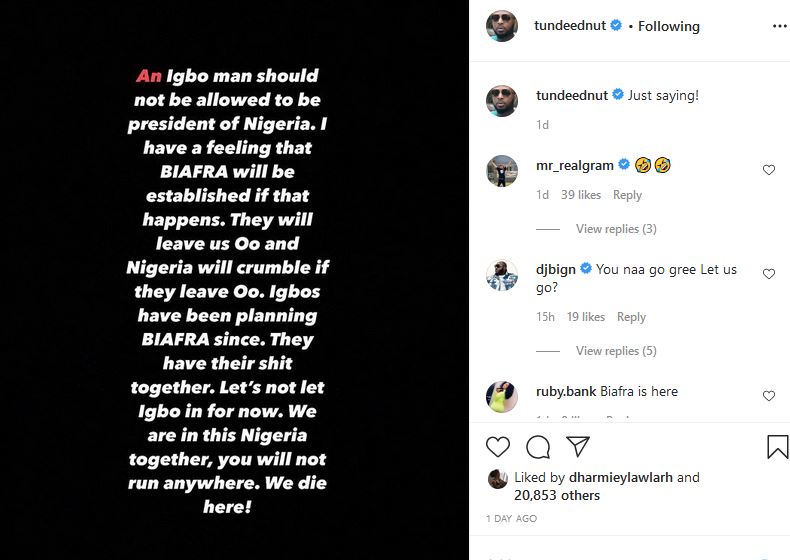This screenshot has height=560, width=790.
Task: Expand View replies (3) under mr_realgram
Action: [616, 229]
